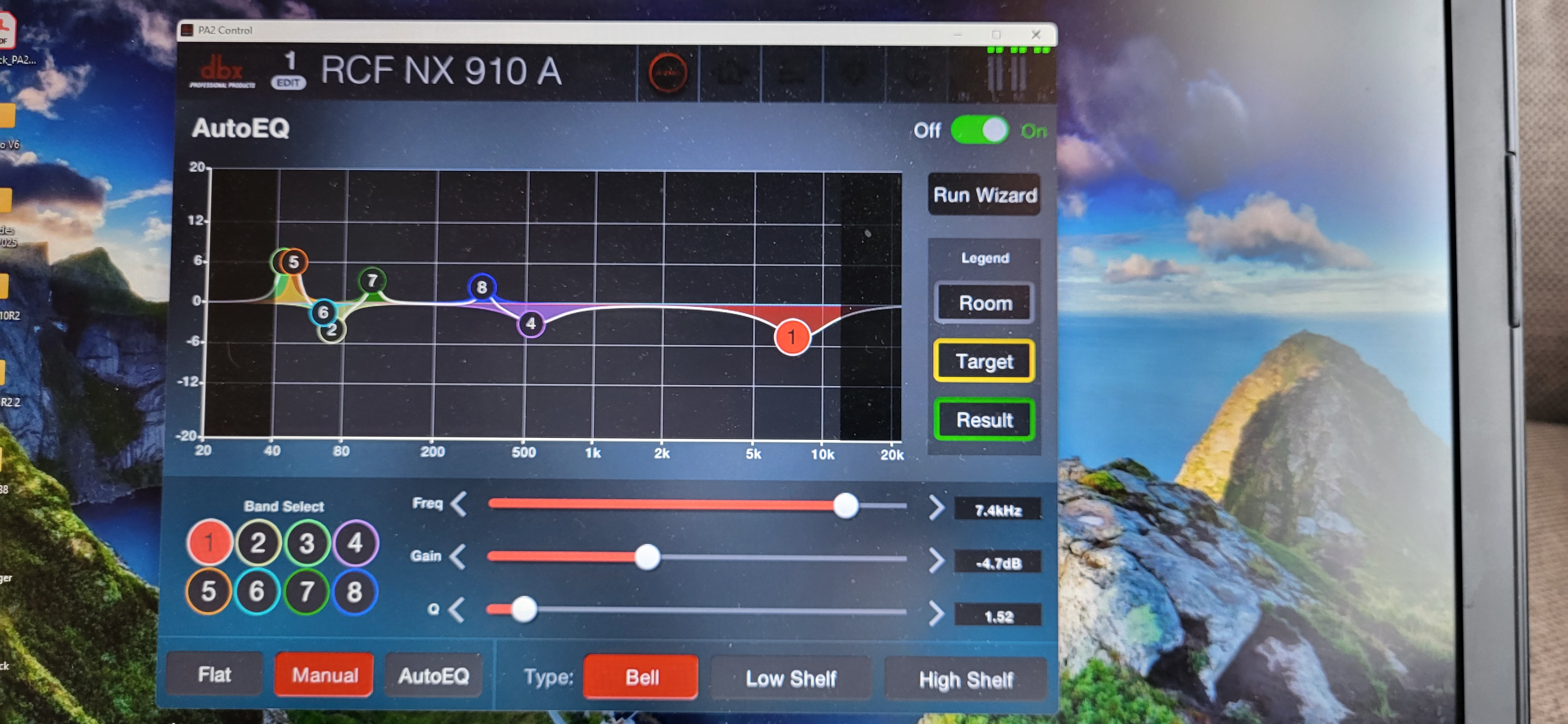The width and height of the screenshot is (1568, 724).
Task: Click the 1.52 Q value field
Action: (998, 616)
